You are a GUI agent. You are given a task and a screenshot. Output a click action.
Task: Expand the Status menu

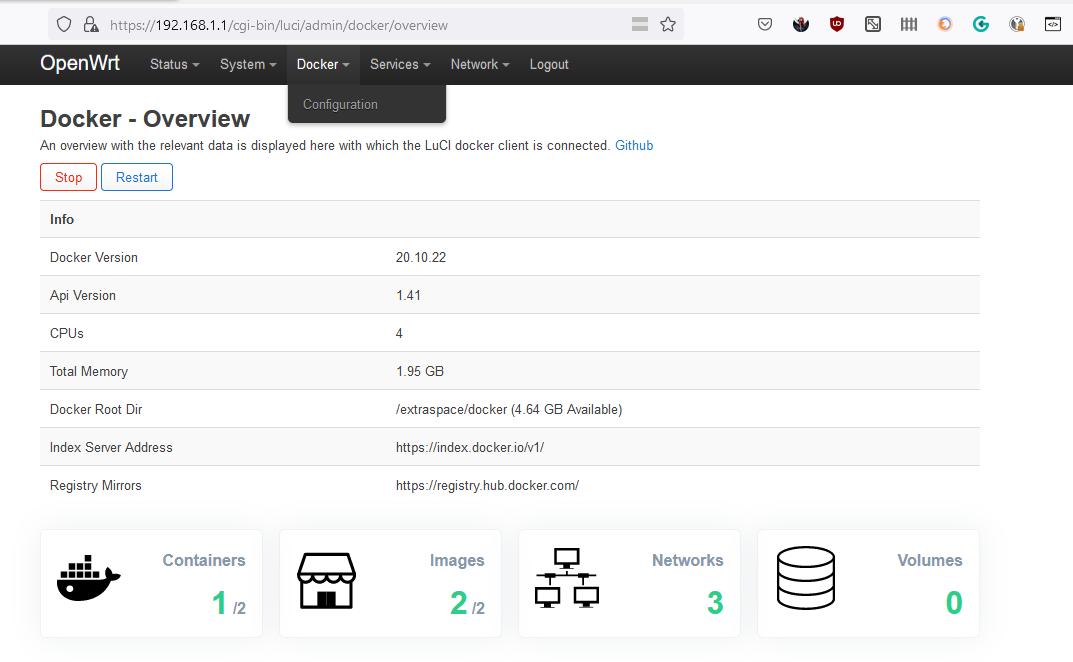(x=174, y=64)
